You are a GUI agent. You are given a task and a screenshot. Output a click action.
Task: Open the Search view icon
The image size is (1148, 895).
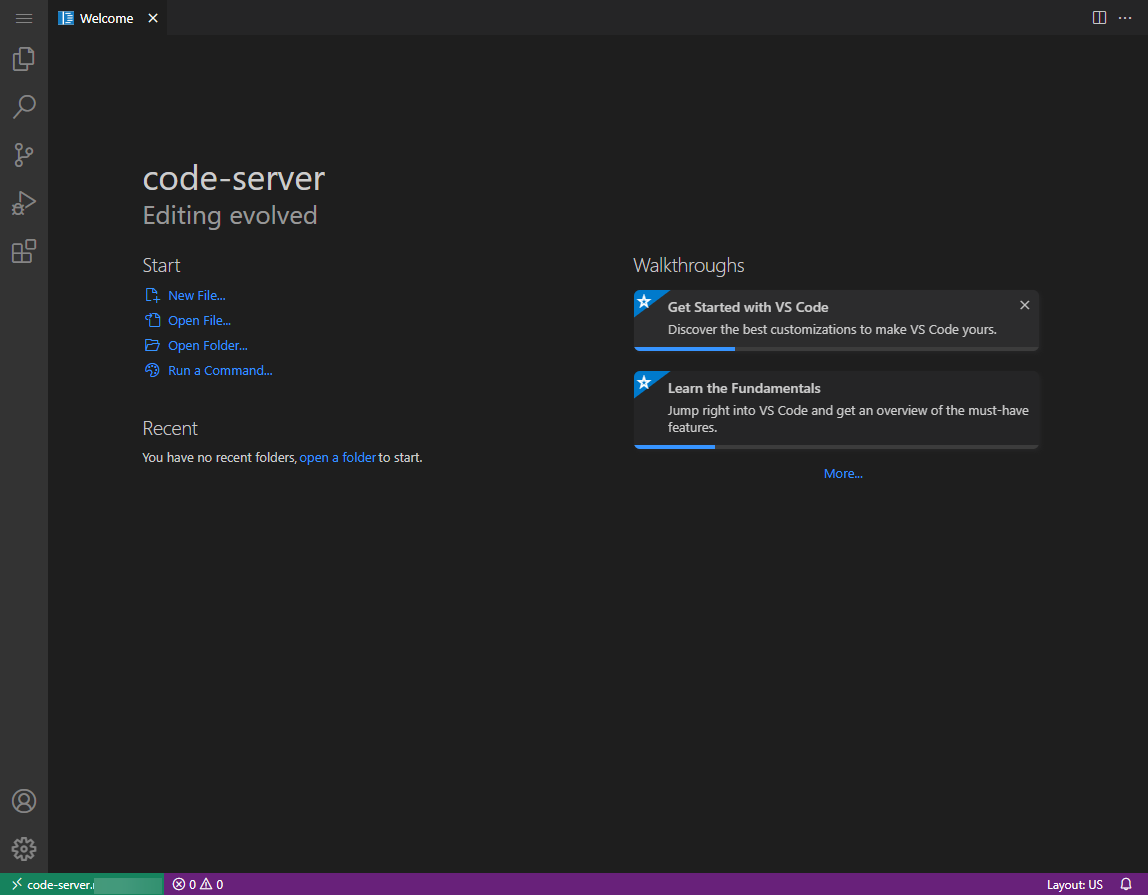point(24,107)
